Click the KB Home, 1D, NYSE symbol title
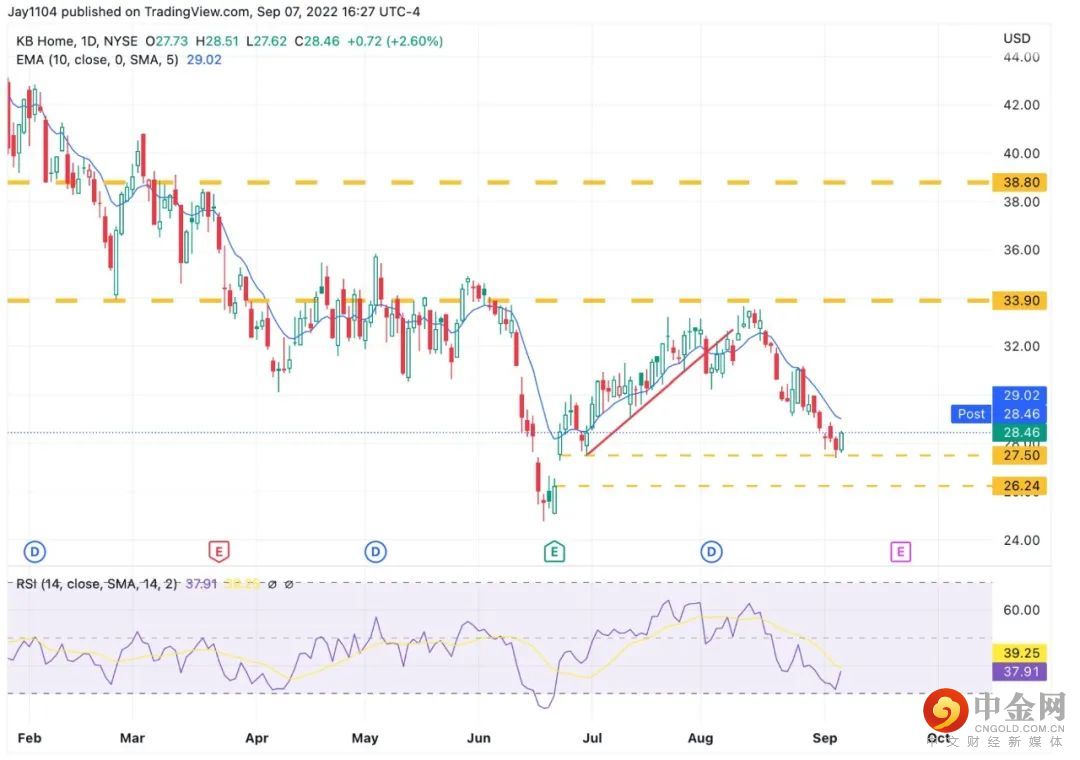 click(77, 41)
